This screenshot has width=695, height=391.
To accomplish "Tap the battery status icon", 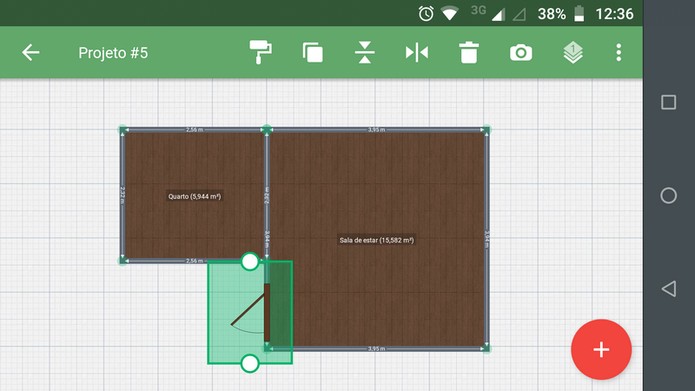I will point(579,14).
